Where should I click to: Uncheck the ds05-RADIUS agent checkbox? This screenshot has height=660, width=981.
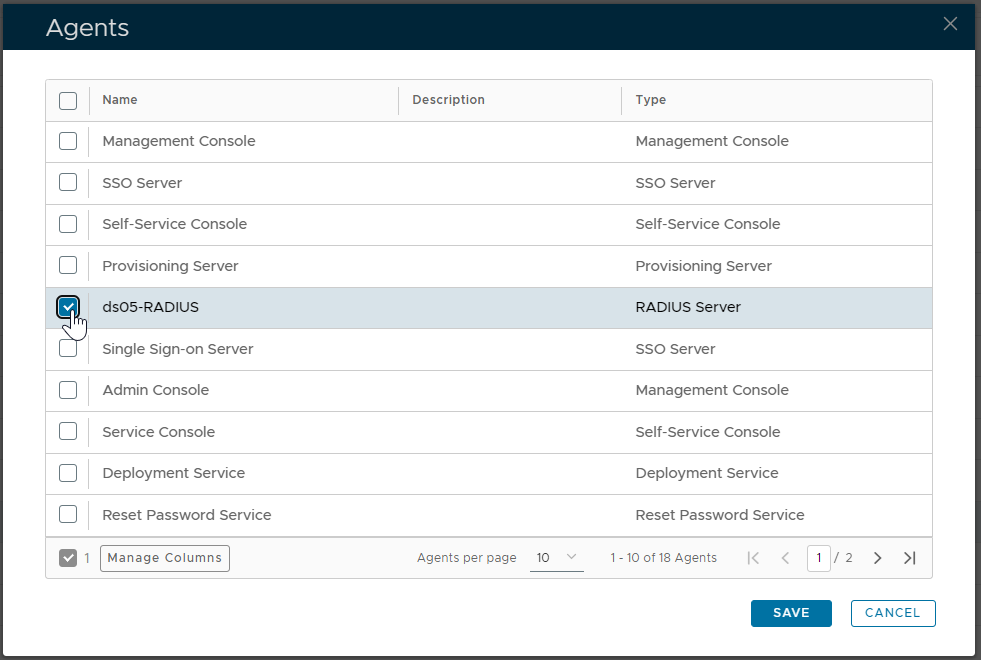point(68,307)
